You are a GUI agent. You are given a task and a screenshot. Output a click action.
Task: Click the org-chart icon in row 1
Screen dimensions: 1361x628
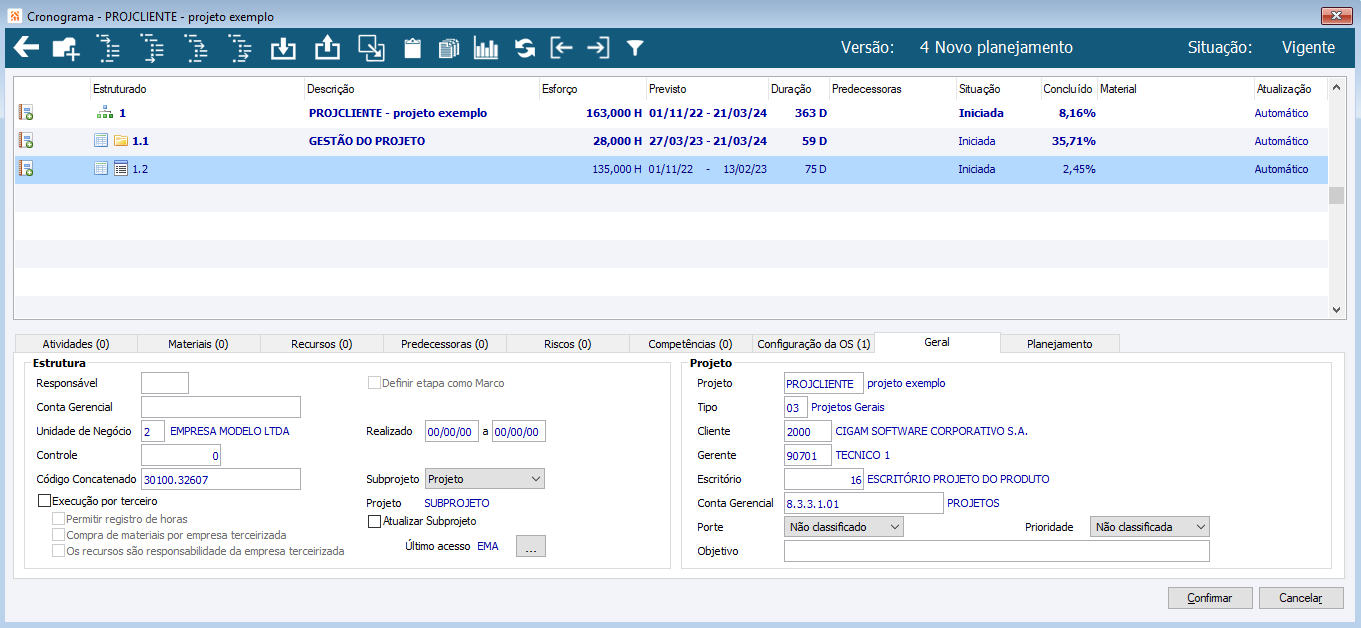coord(105,113)
